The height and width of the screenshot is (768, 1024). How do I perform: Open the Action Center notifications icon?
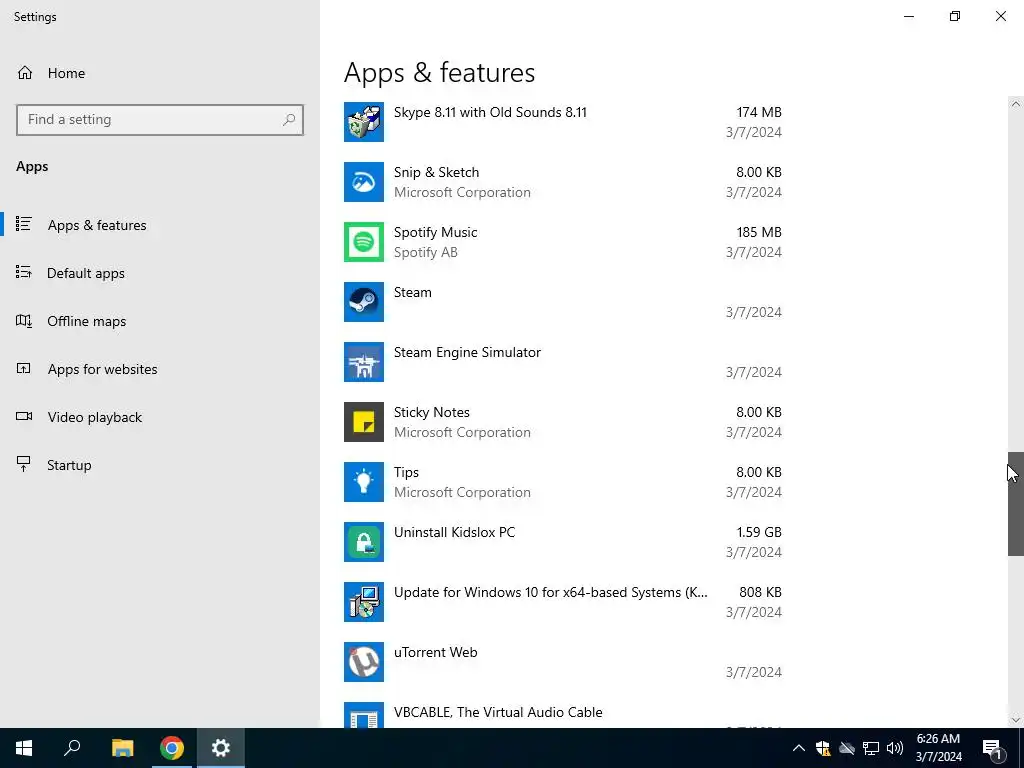coord(992,748)
